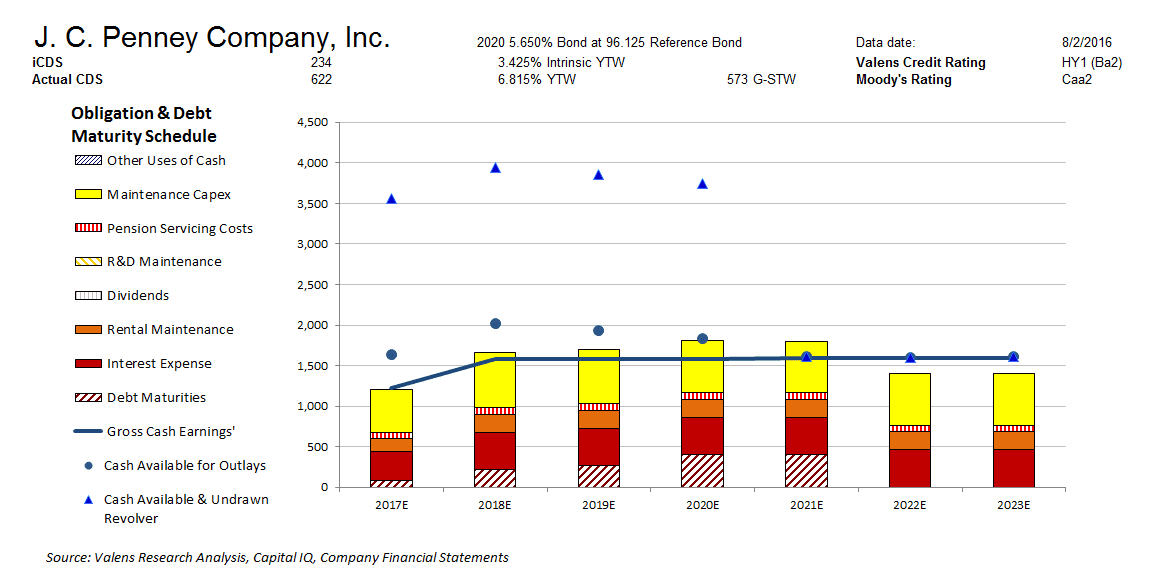Click the 2023E axis label
The image size is (1156, 588).
[1014, 505]
